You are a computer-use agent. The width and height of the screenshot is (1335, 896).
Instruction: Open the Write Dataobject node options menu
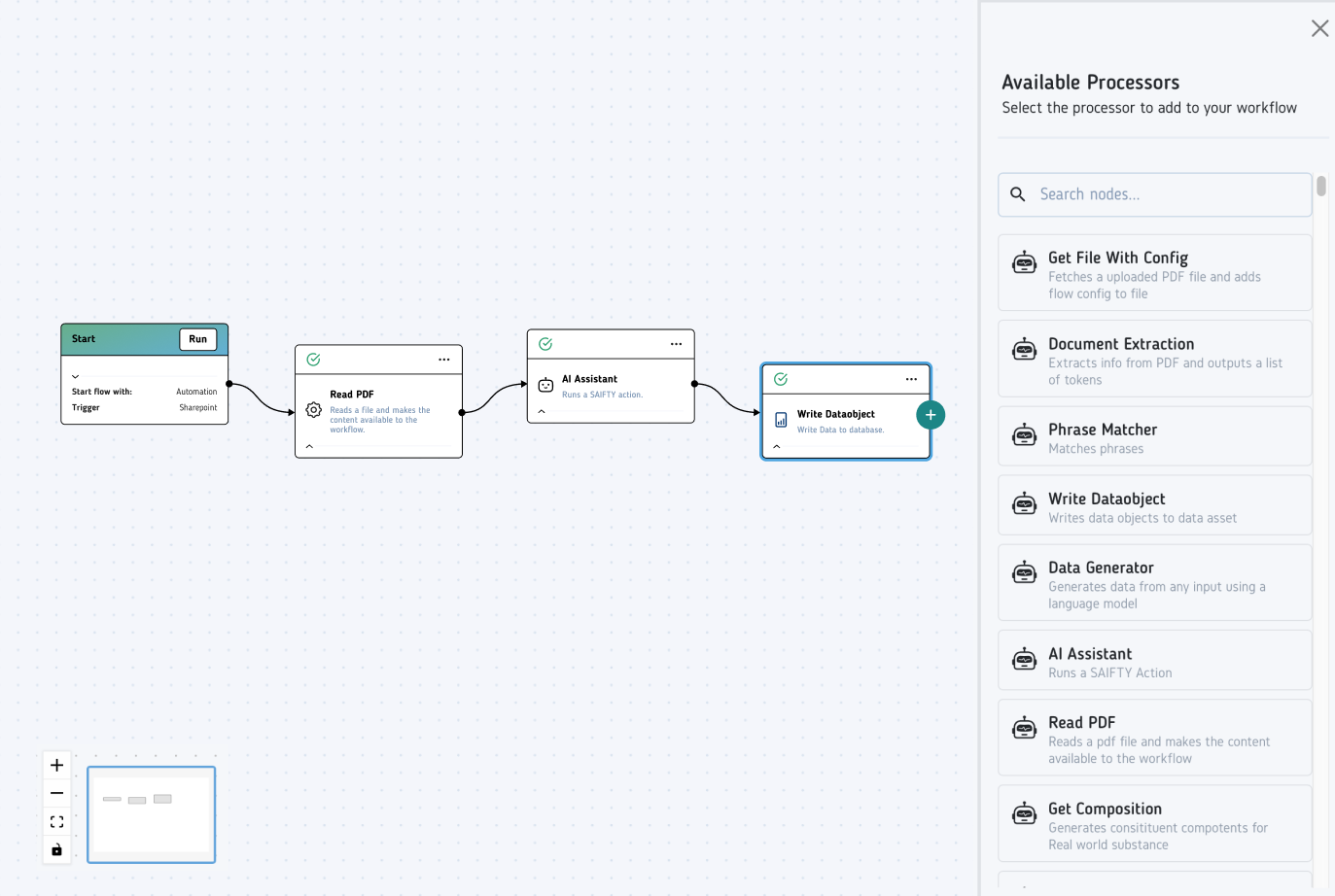click(911, 379)
